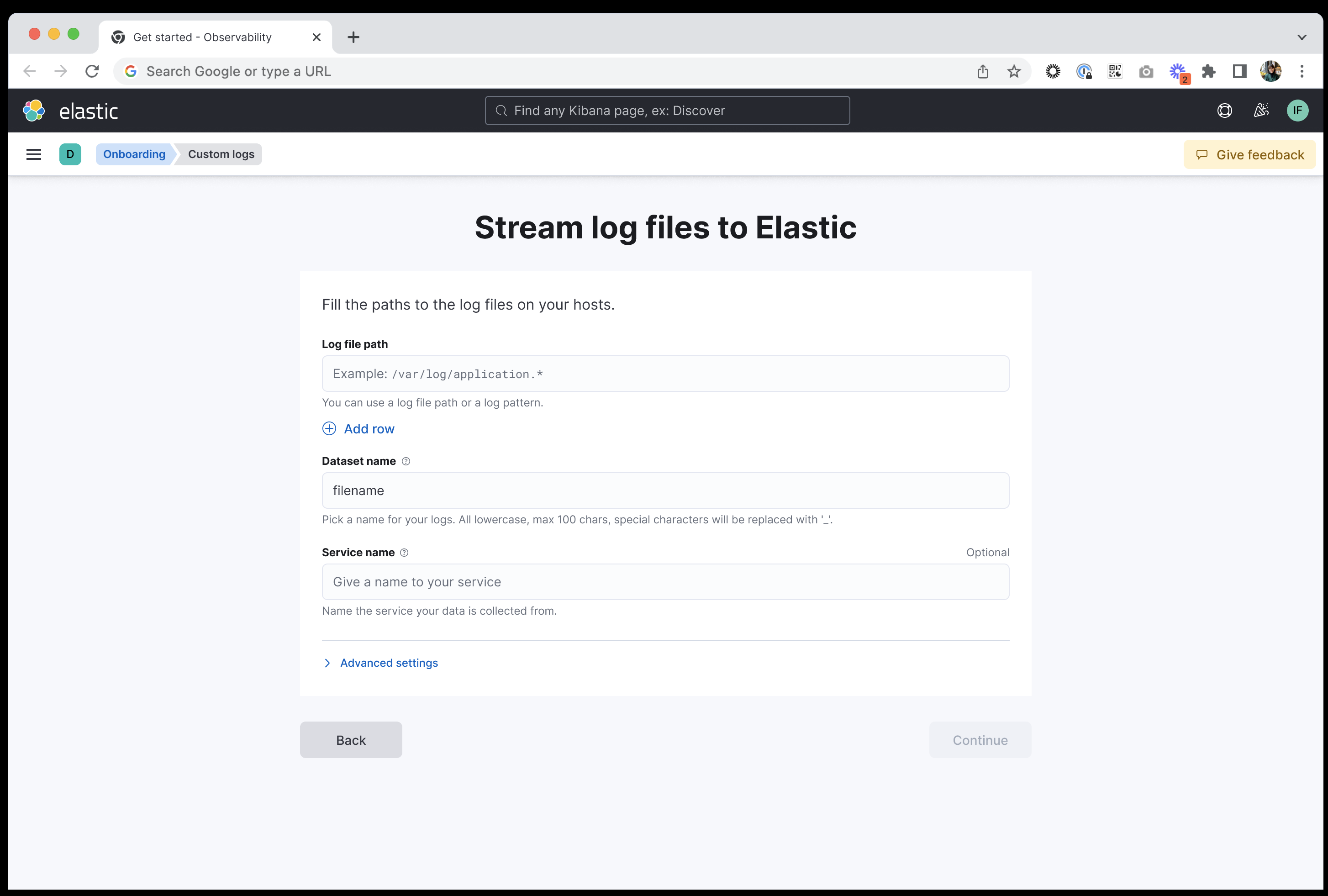Select the Get started - Observability tab
Image resolution: width=1328 pixels, height=896 pixels.
point(202,37)
